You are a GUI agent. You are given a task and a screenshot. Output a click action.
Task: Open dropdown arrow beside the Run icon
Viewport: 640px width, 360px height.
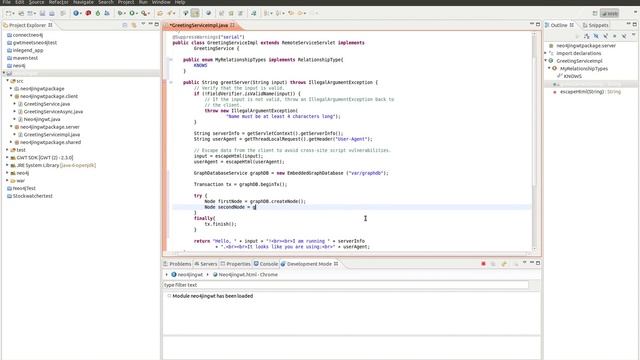[x=137, y=13]
